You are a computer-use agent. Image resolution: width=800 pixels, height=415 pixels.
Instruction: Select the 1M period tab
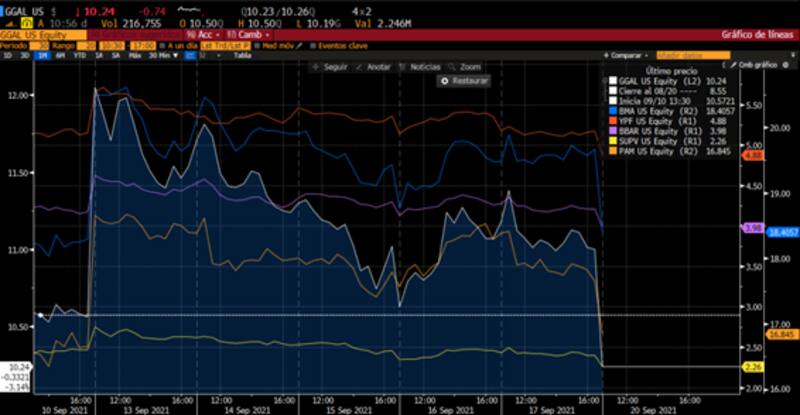click(x=41, y=55)
